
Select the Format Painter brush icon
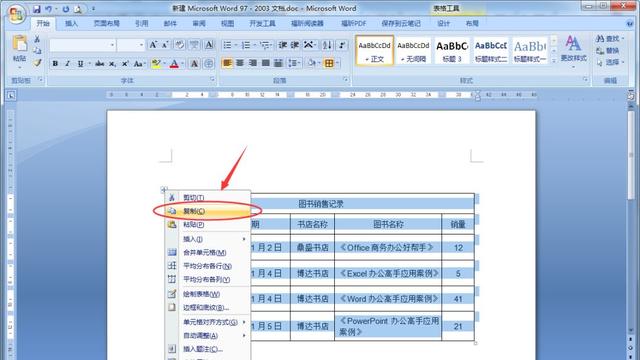(x=37, y=62)
